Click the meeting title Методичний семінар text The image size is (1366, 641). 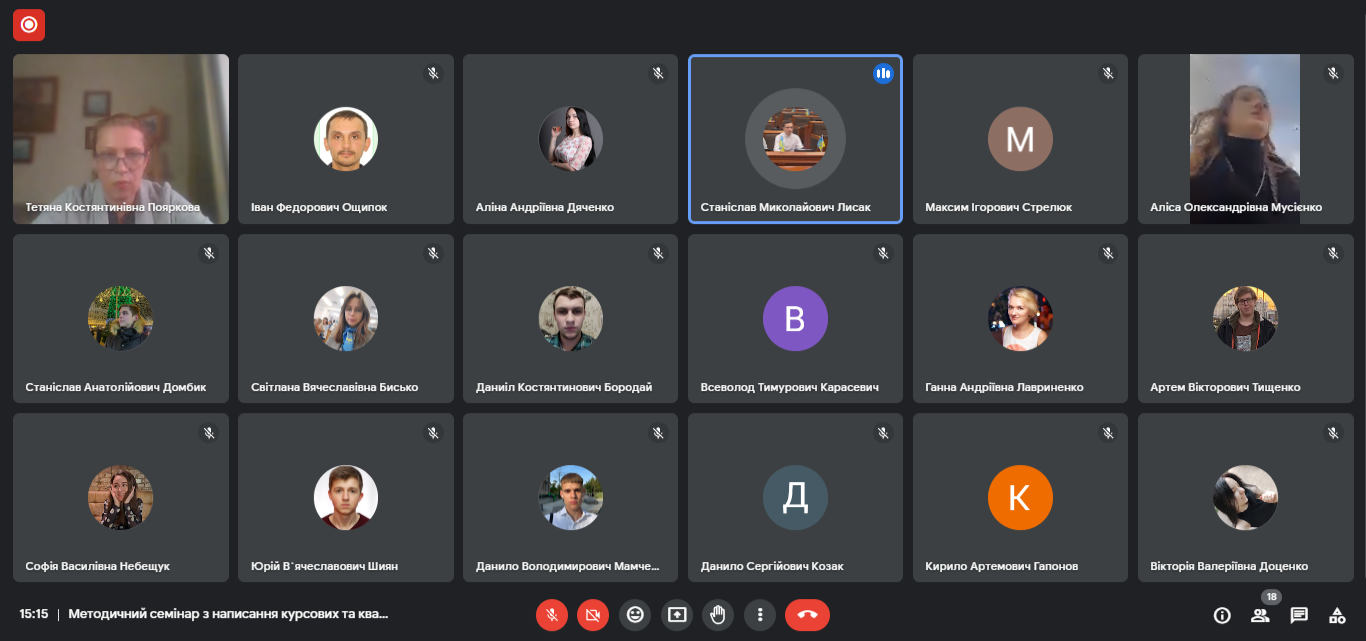click(228, 614)
